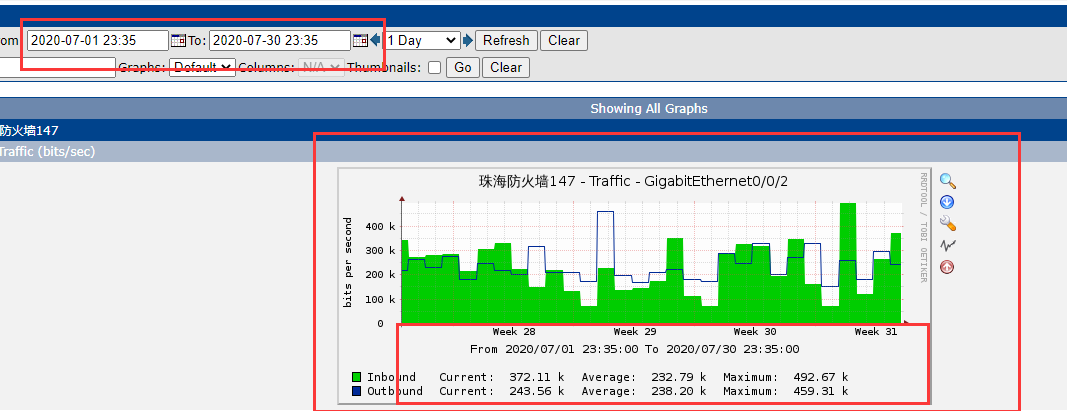Open the Graphs Default dropdown
The width and height of the screenshot is (1067, 411).
click(202, 67)
